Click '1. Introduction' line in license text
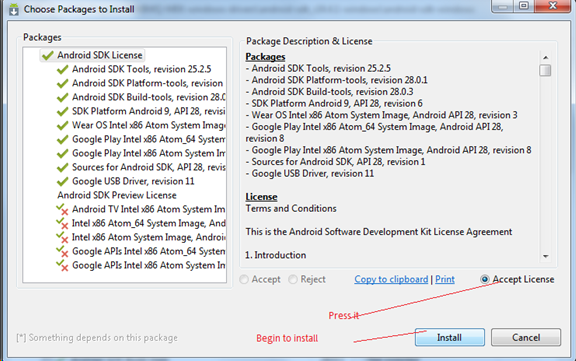Viewport: 576px width, 361px height. coord(276,255)
